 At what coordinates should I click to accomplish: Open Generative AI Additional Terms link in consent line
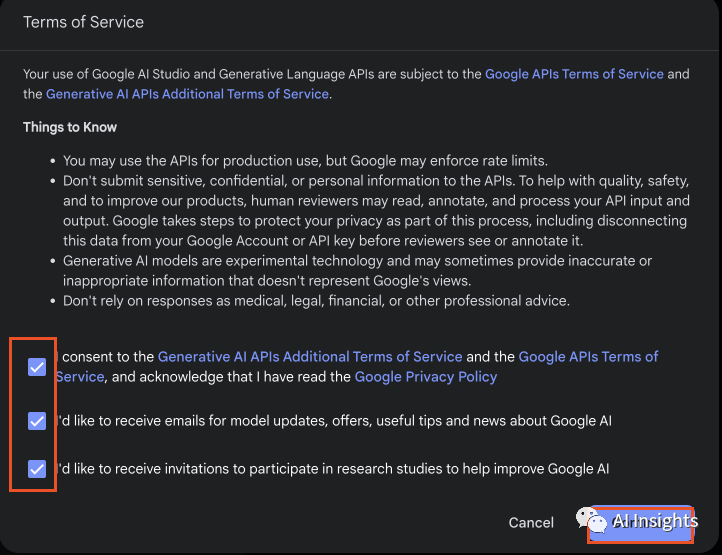point(310,357)
